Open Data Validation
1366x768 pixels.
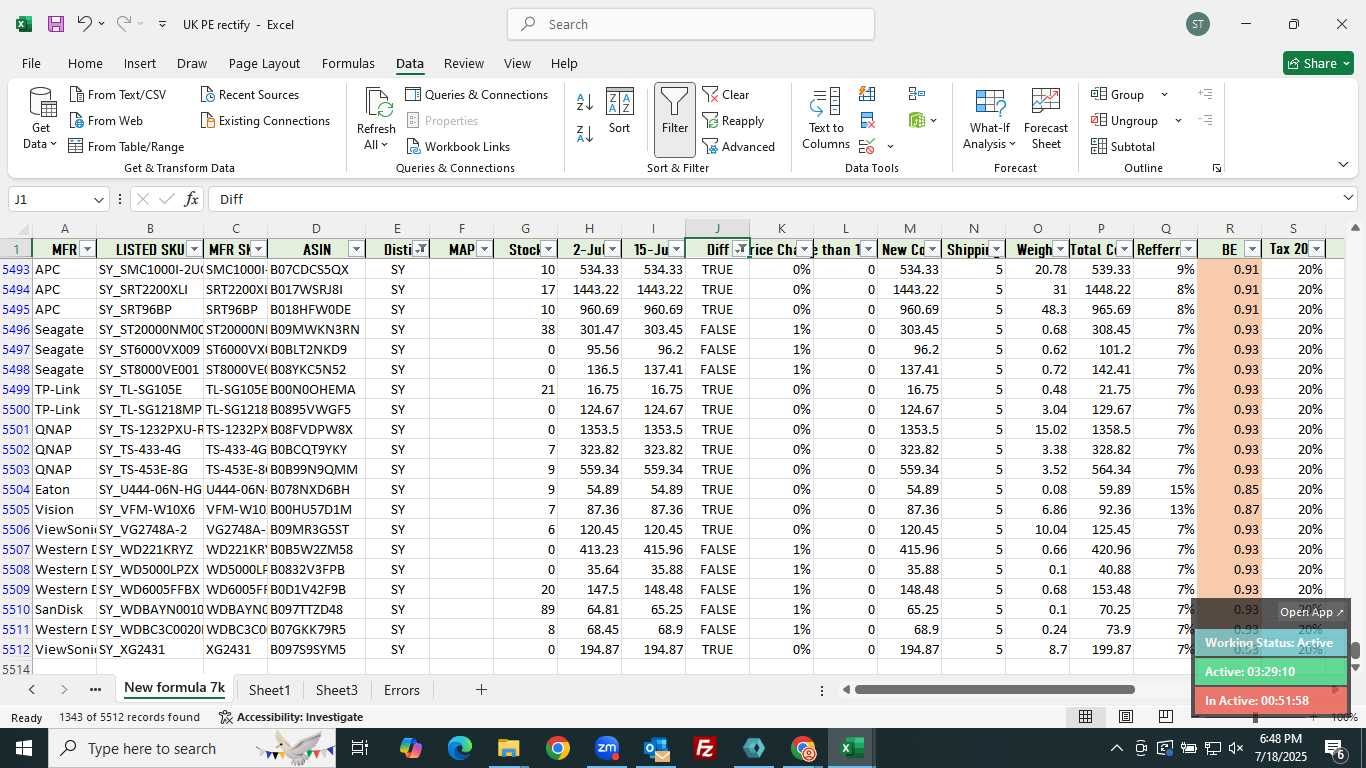867,147
